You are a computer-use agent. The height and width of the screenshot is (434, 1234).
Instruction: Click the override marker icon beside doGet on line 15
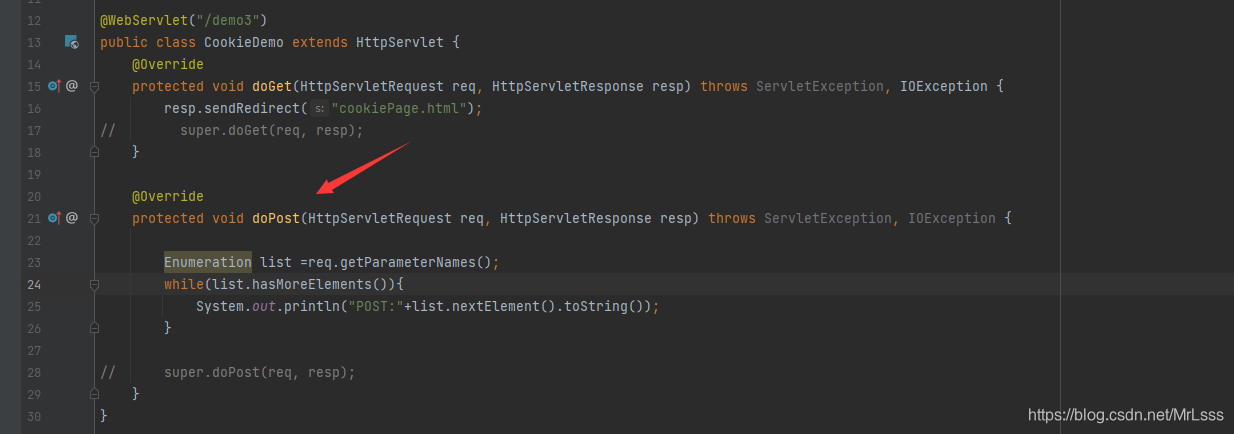(54, 86)
